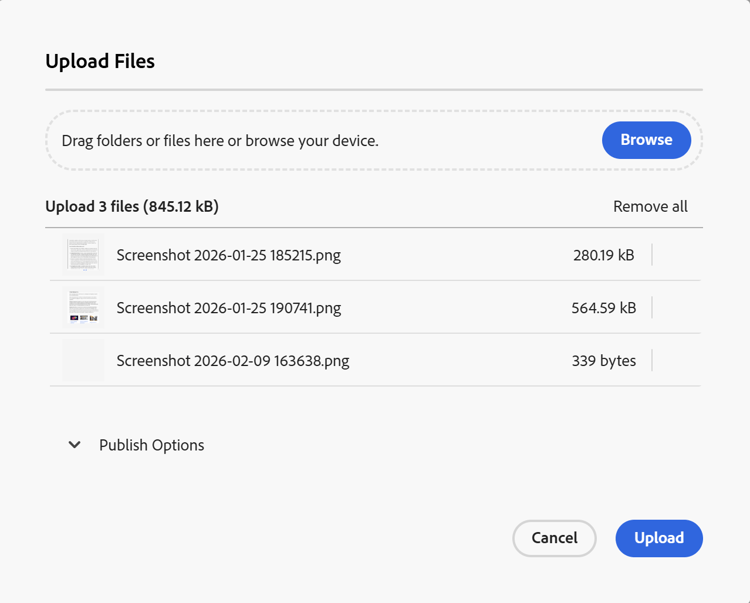Cancel the file upload dialog
The height and width of the screenshot is (603, 750).
pyautogui.click(x=554, y=538)
